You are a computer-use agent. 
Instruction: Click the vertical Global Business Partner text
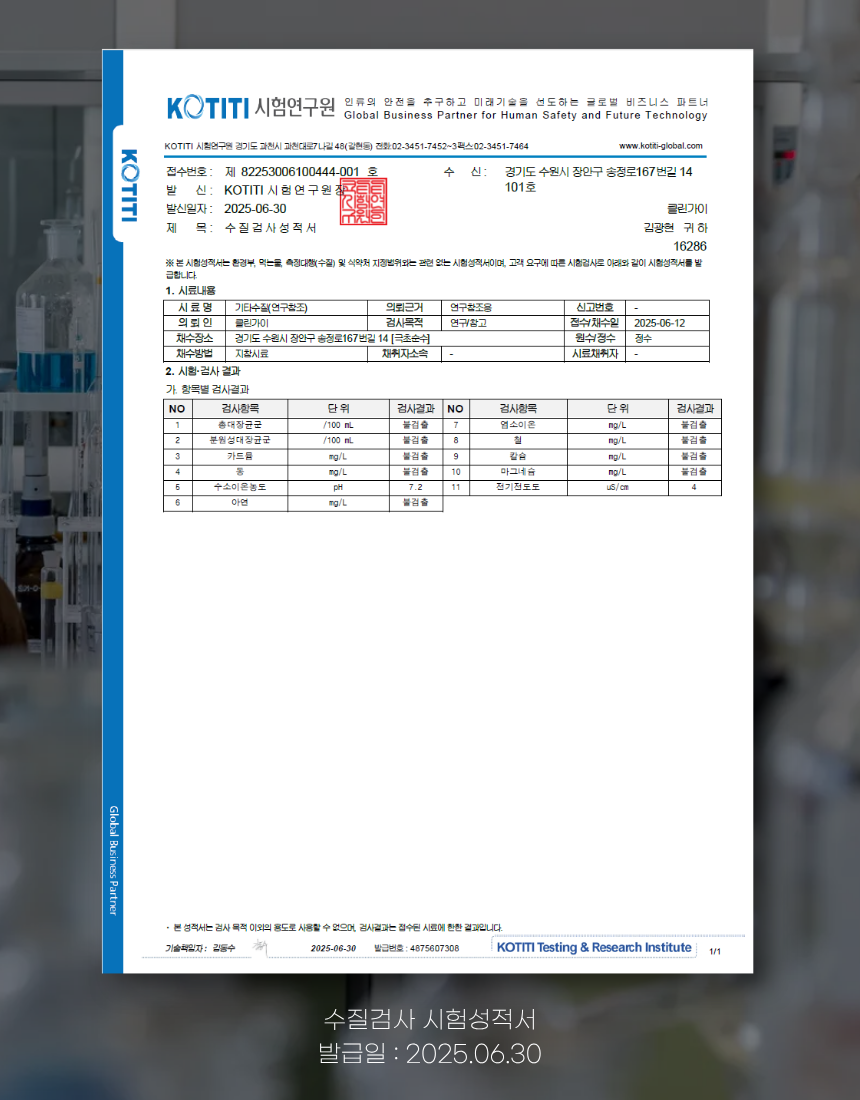click(113, 860)
